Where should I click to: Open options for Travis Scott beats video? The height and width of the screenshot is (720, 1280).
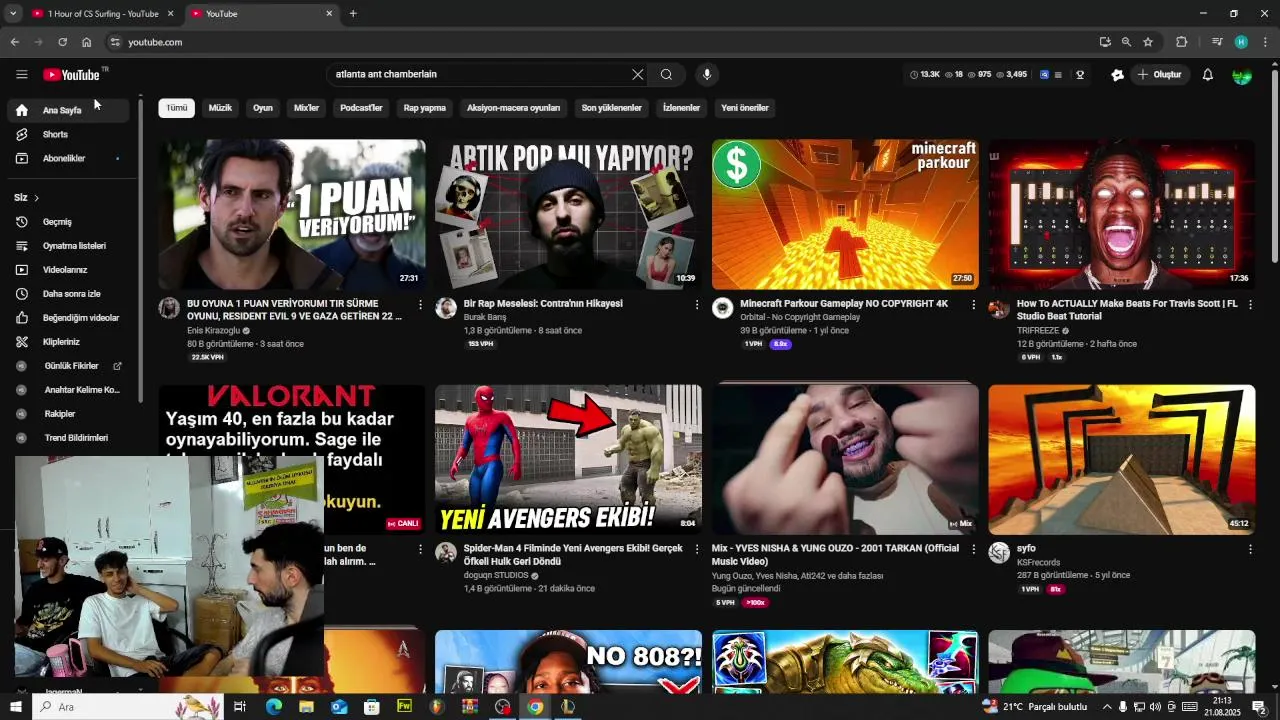(1250, 304)
